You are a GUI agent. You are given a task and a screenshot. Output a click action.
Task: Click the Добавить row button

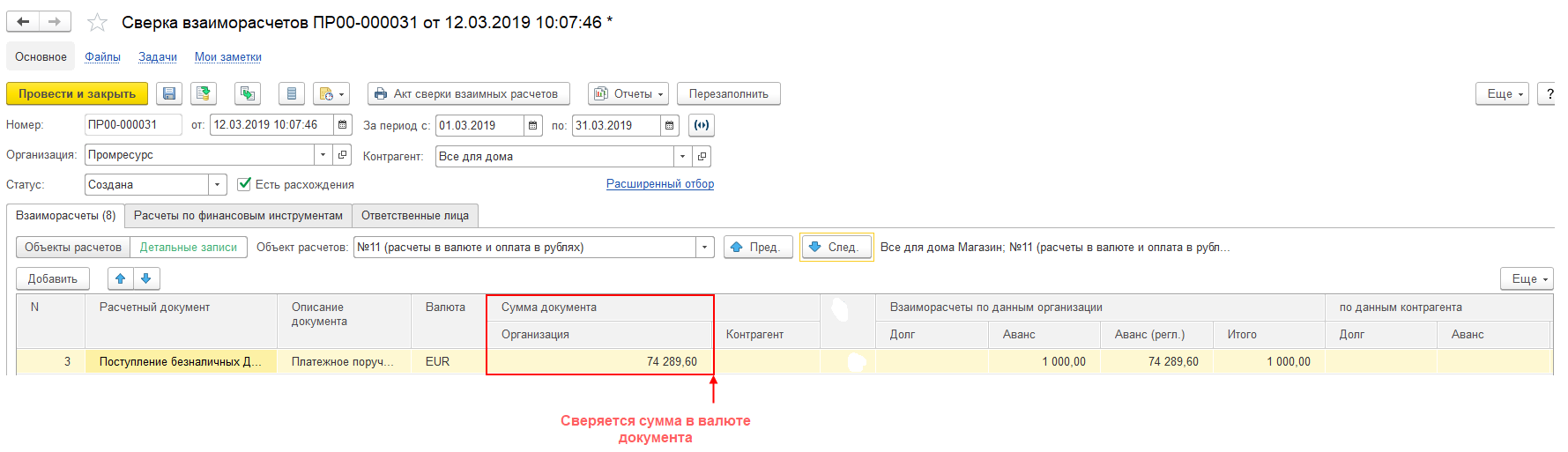click(x=53, y=278)
